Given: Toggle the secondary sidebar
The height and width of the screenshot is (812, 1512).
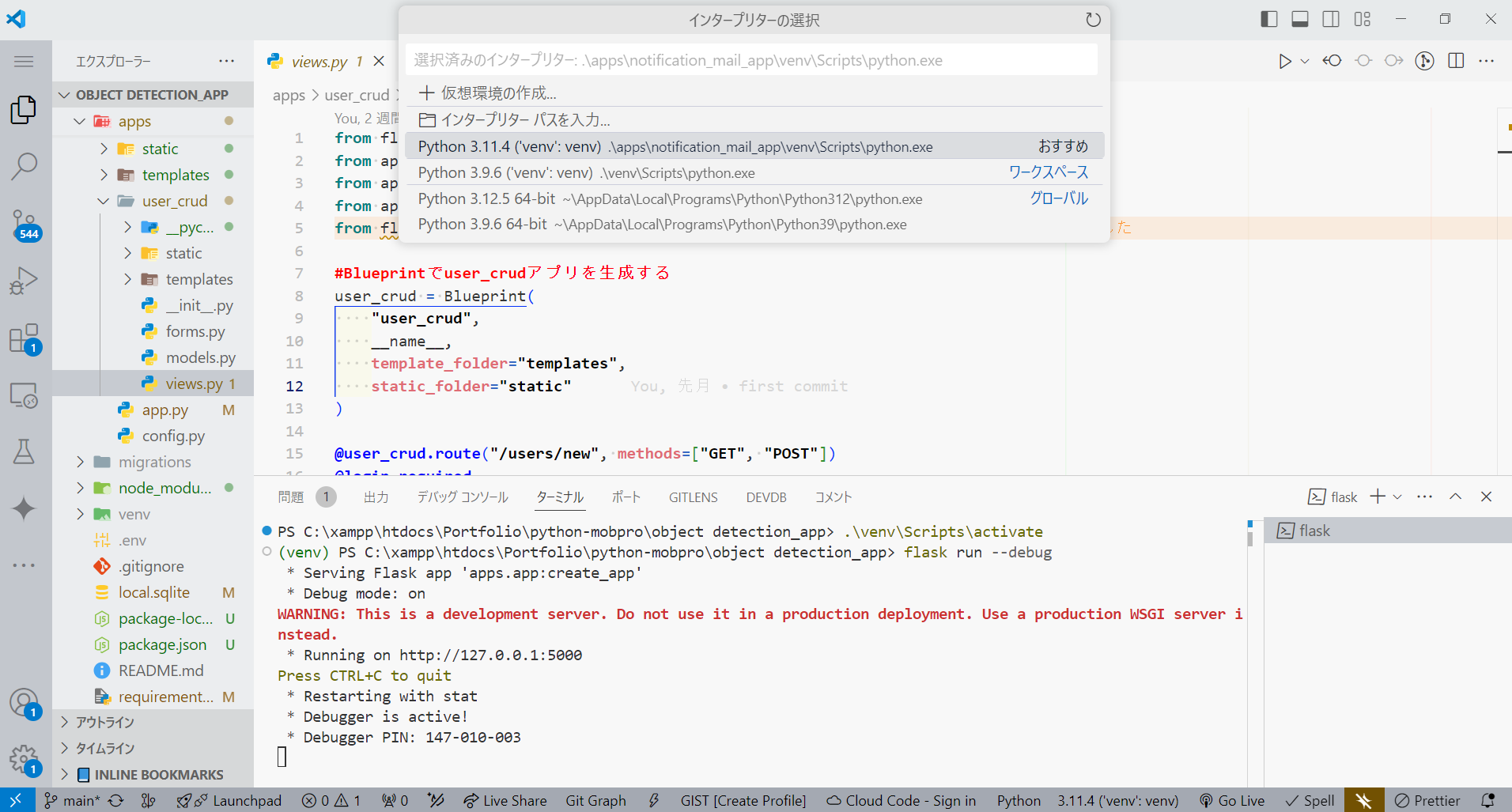Looking at the screenshot, I should coord(1331,18).
